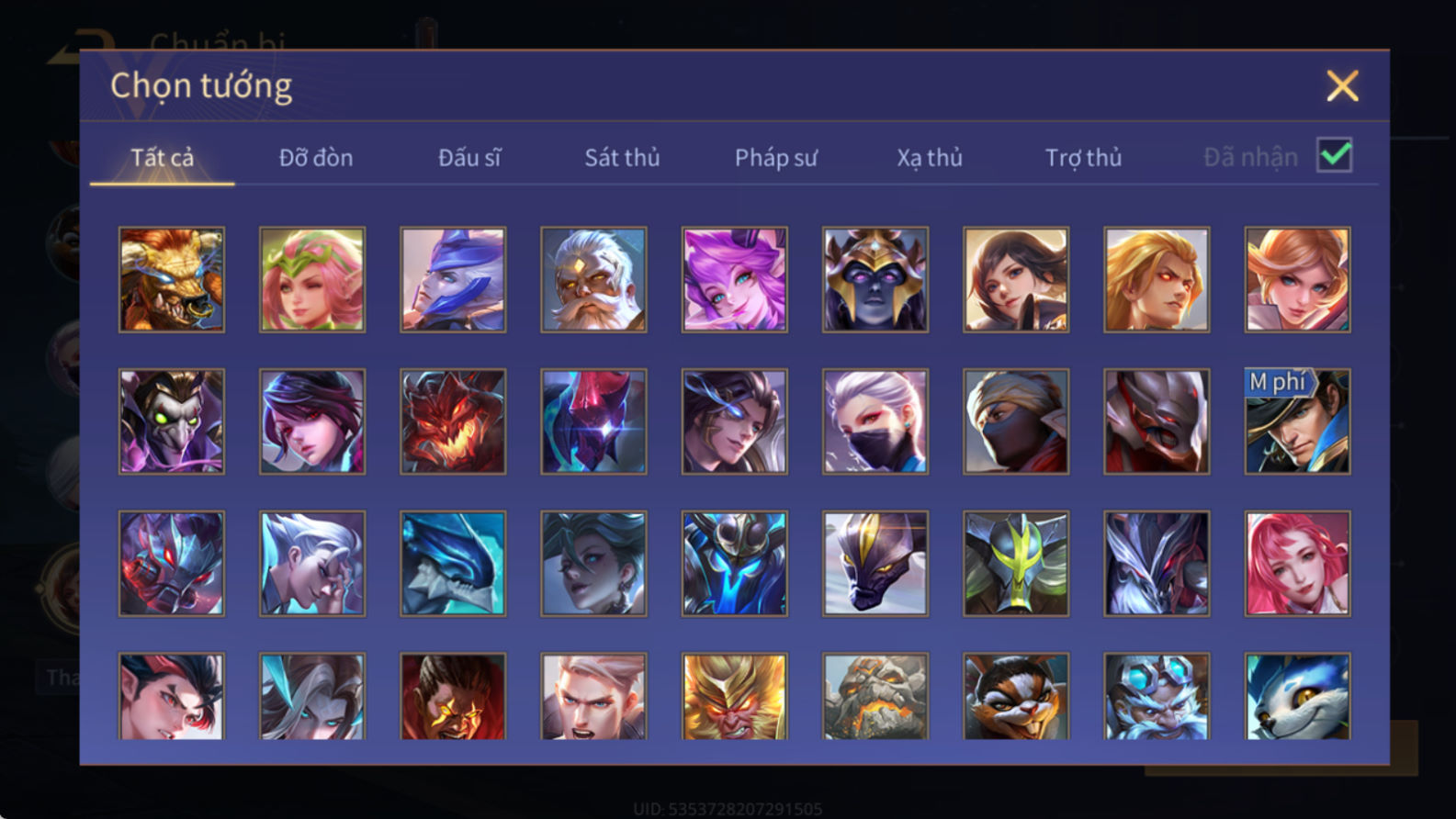
Task: Filter heroes by Xạ thủ tab
Action: coord(930,158)
